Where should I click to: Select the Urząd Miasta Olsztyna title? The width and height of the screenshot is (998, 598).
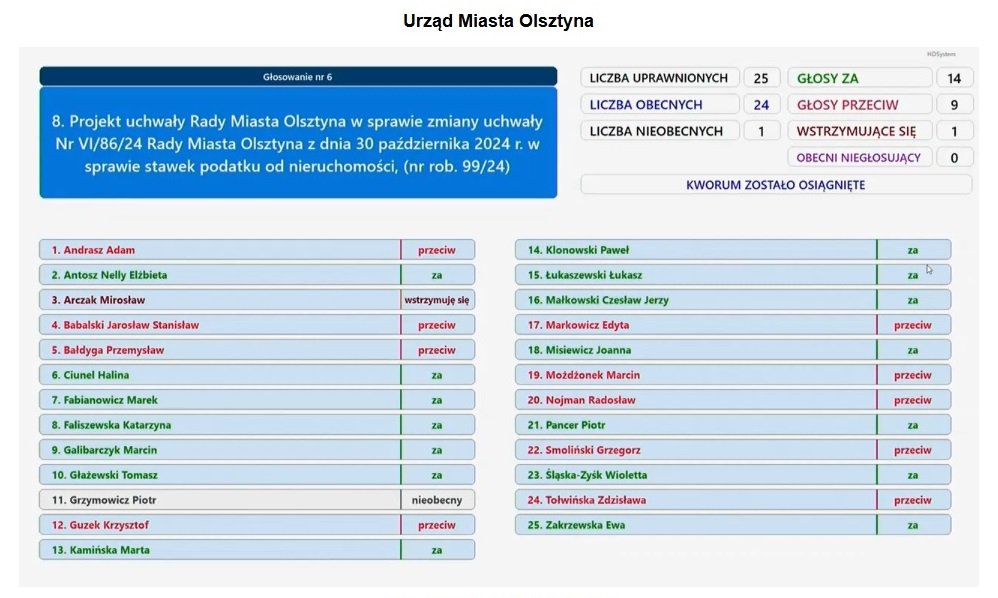pos(498,21)
